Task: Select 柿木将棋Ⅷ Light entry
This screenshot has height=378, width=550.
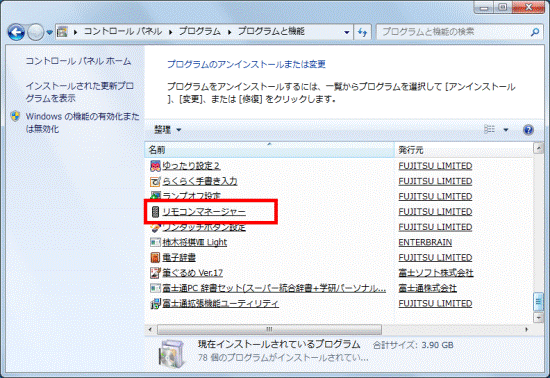Action: click(x=195, y=242)
